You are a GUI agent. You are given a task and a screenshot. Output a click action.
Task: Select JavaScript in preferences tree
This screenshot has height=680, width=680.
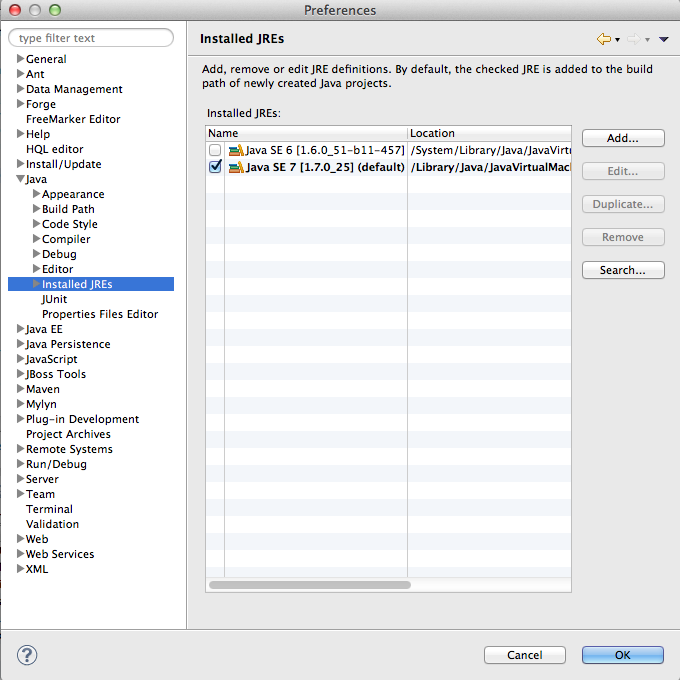pyautogui.click(x=51, y=359)
